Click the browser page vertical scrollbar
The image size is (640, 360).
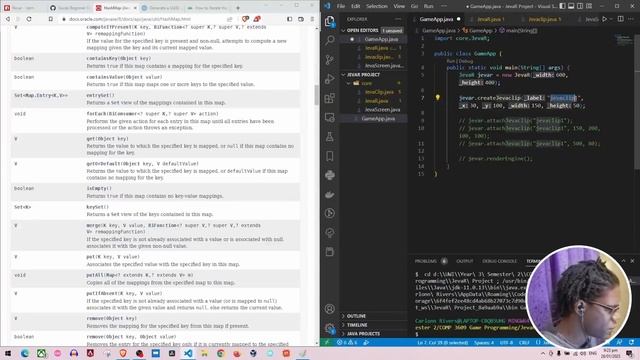316,95
